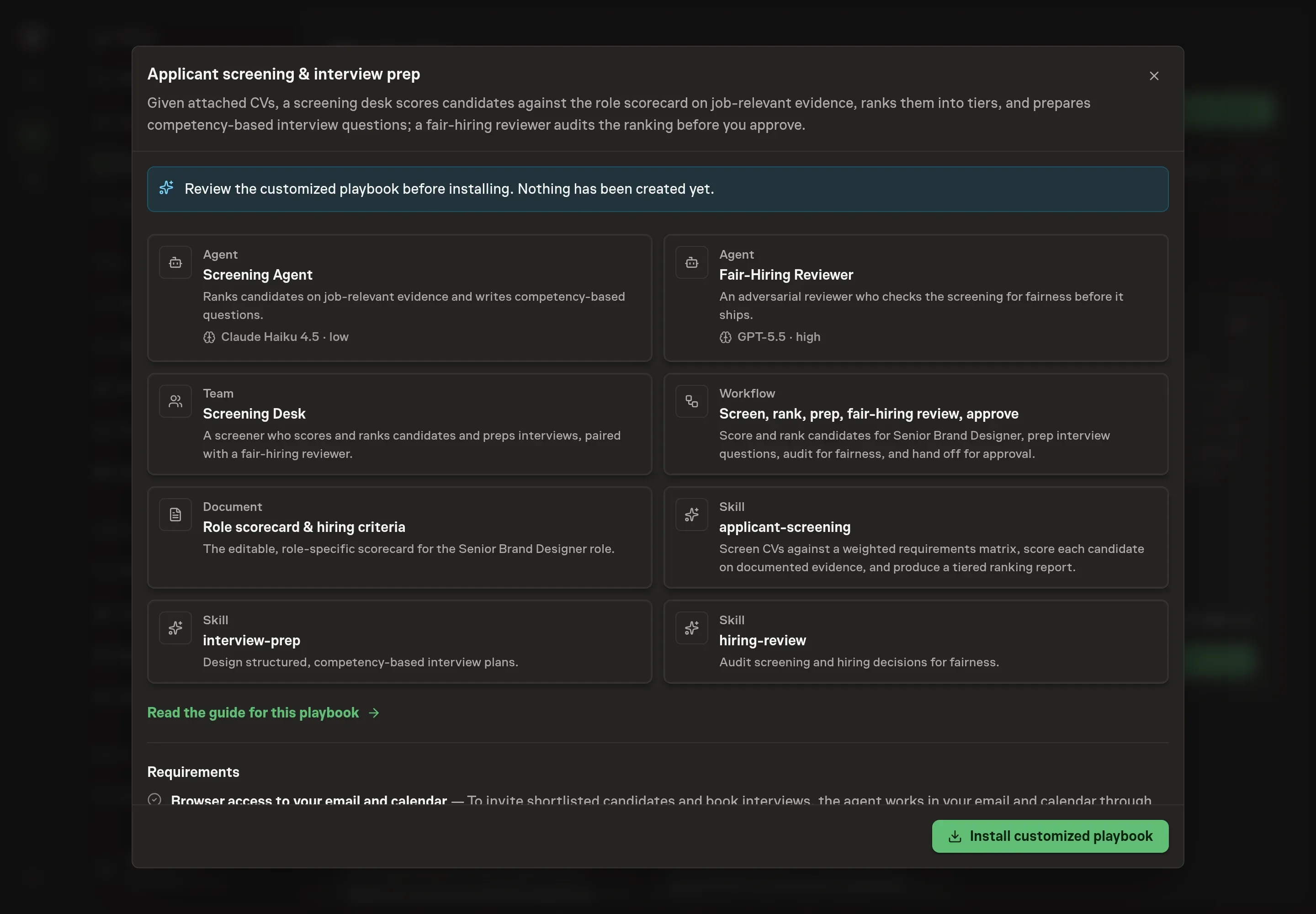Open the Fair-Hiring Reviewer card title
The width and height of the screenshot is (1316, 914).
785,275
